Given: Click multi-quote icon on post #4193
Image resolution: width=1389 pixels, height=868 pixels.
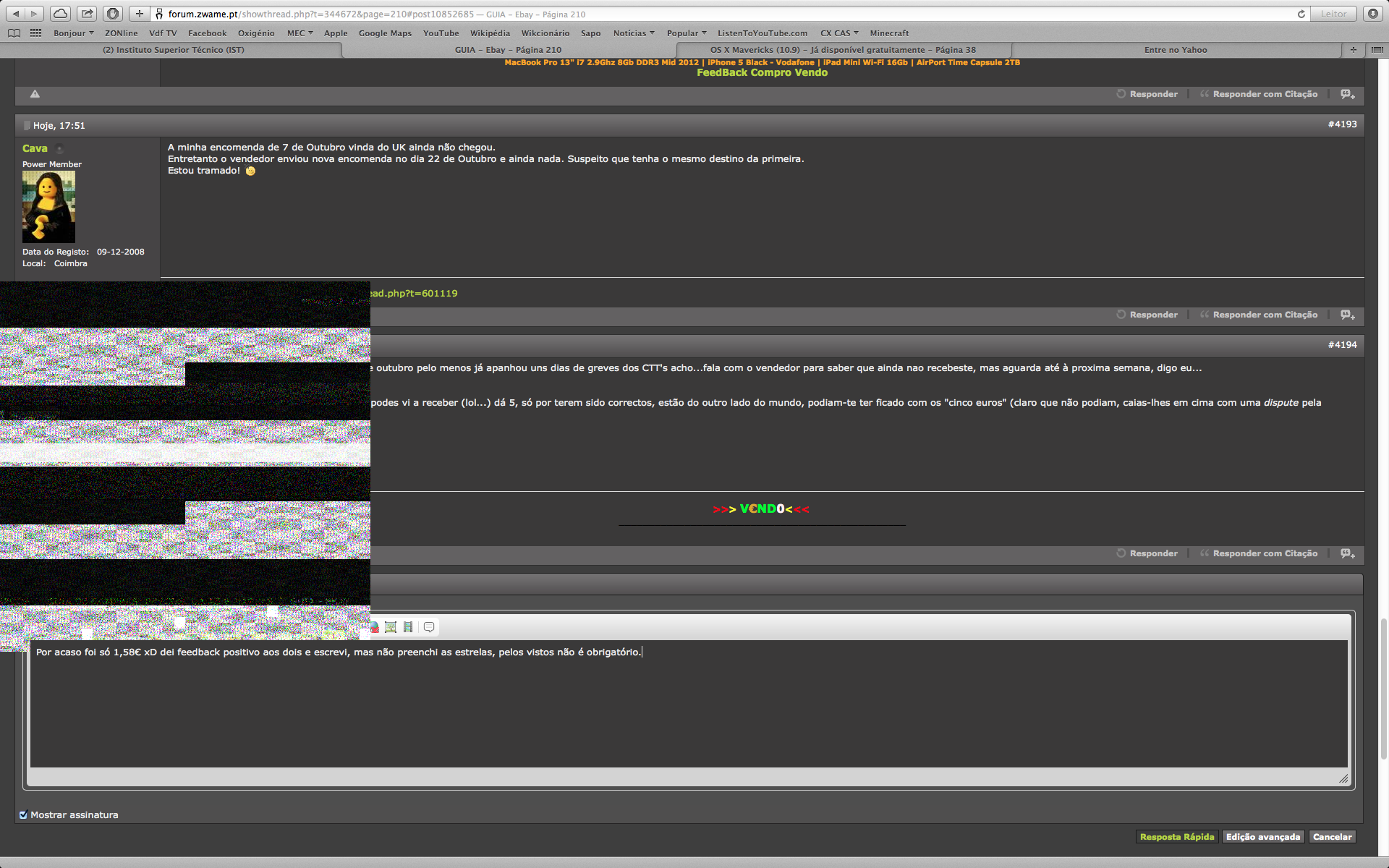Looking at the screenshot, I should pos(1347,315).
